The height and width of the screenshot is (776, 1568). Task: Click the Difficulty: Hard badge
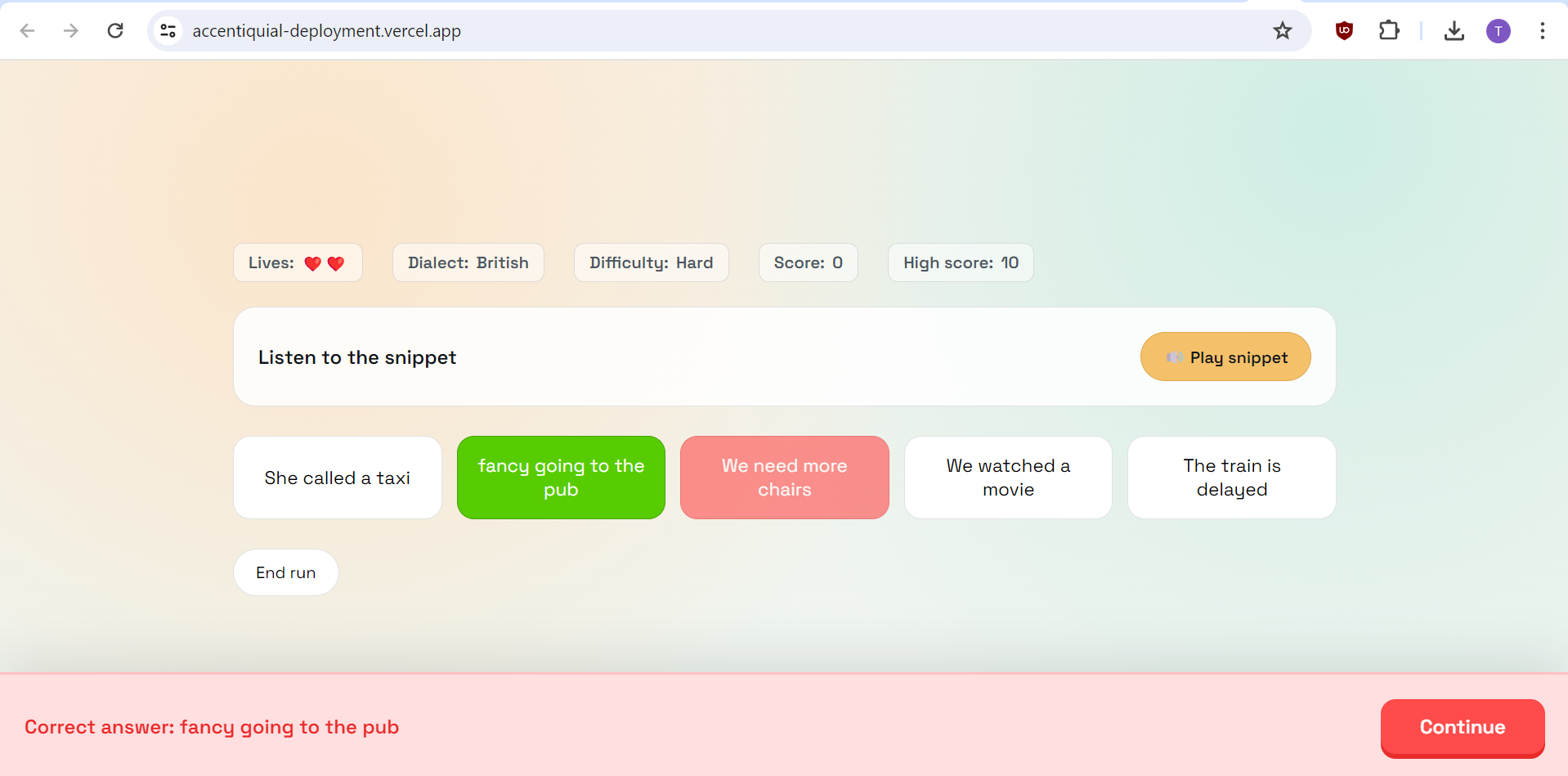tap(652, 262)
